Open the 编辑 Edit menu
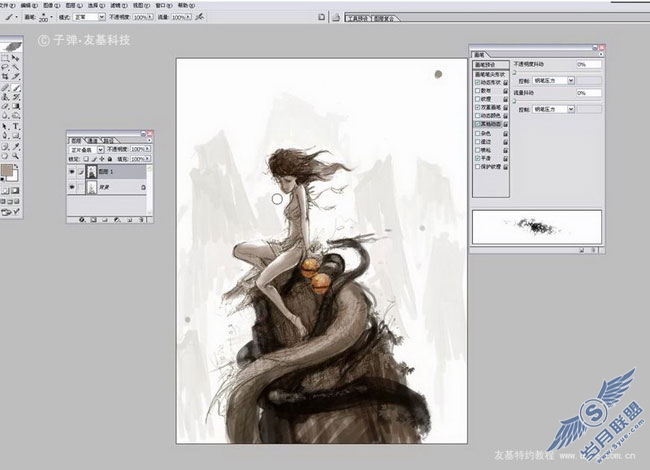The height and width of the screenshot is (470, 650). point(28,5)
